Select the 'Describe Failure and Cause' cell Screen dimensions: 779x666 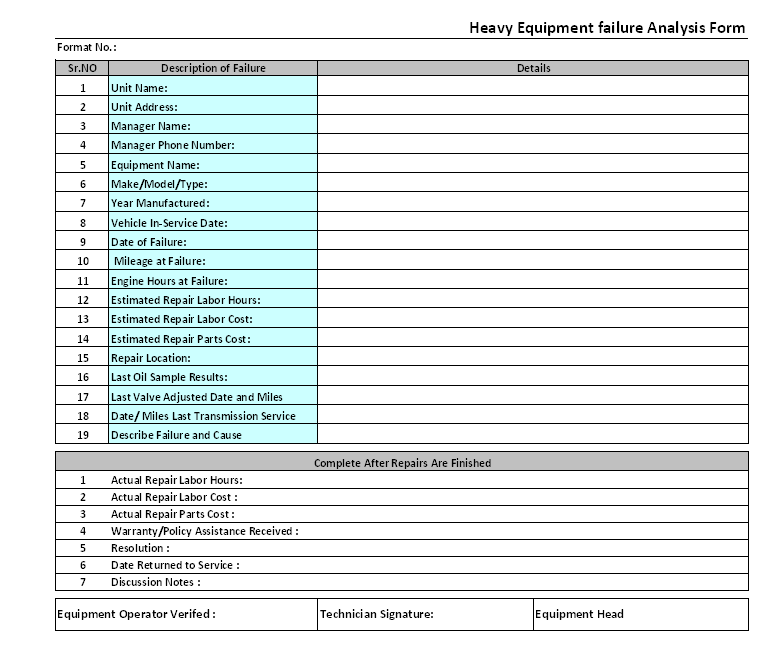213,434
